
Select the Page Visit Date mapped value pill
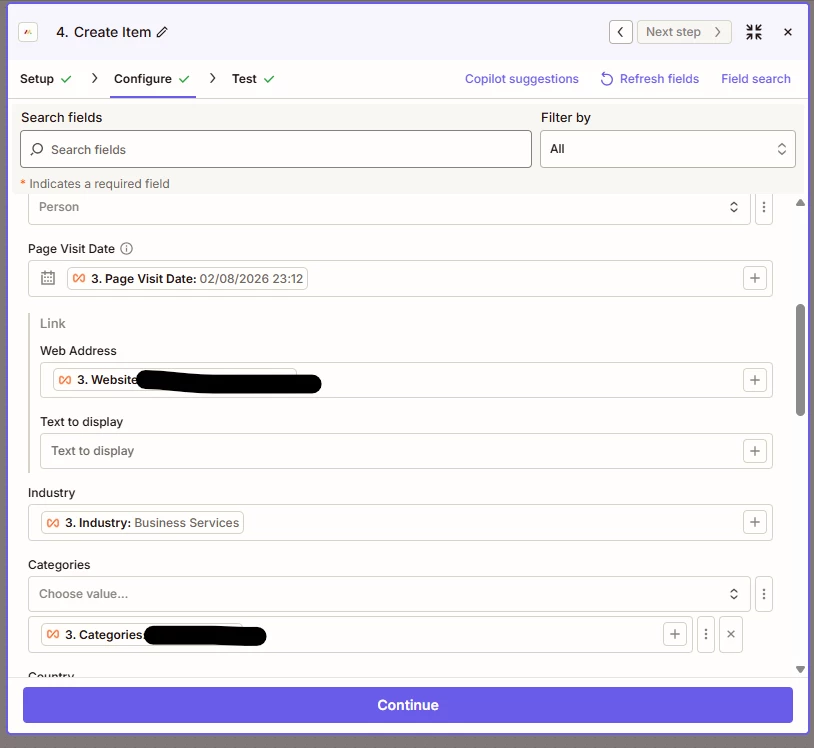click(187, 278)
